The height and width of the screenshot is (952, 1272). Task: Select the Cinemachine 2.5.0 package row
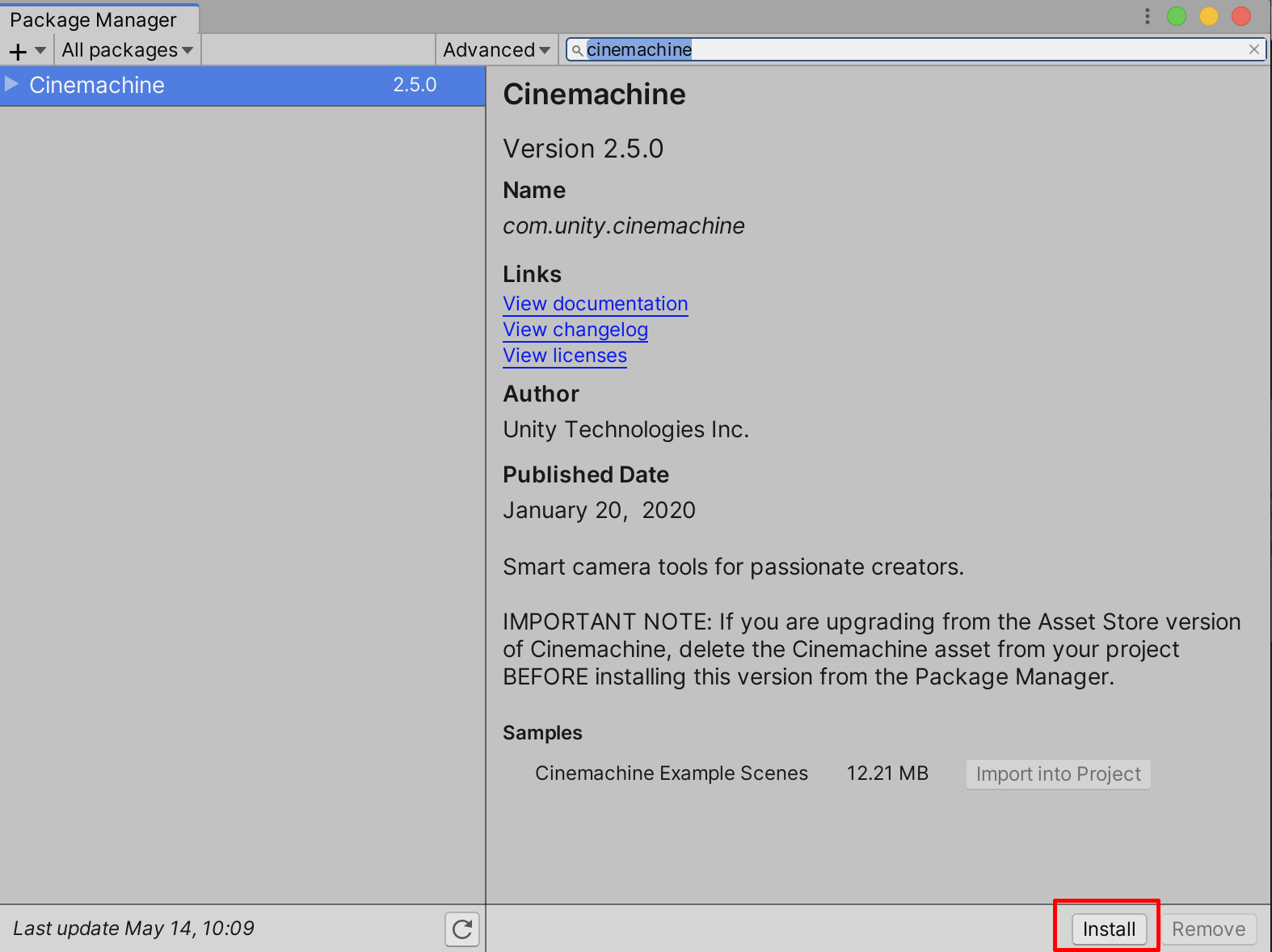pos(242,85)
